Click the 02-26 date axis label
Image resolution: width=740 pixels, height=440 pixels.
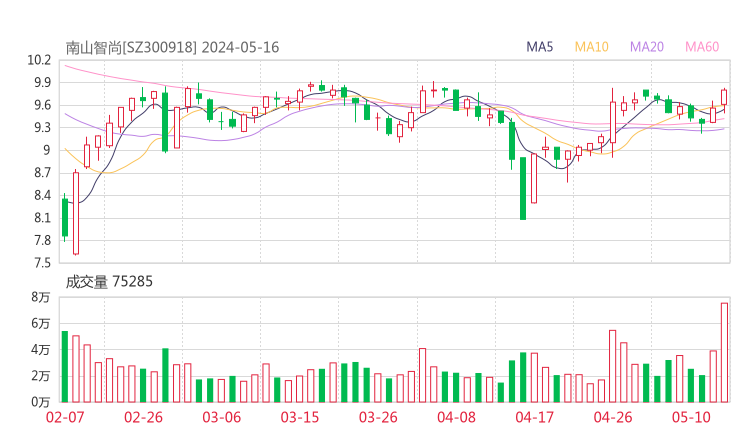[143, 417]
